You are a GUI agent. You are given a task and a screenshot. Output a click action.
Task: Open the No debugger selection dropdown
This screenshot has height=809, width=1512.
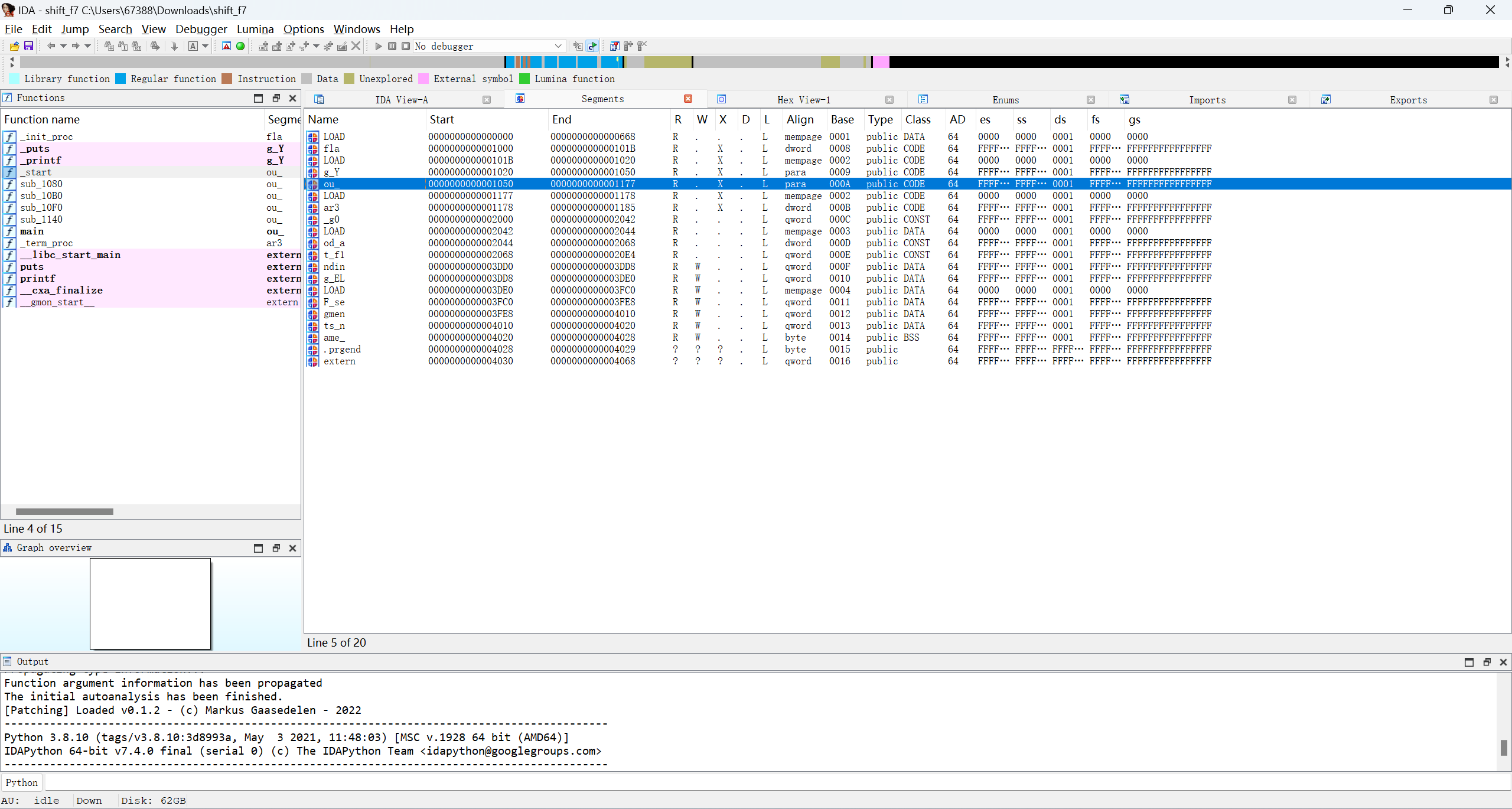coord(489,46)
